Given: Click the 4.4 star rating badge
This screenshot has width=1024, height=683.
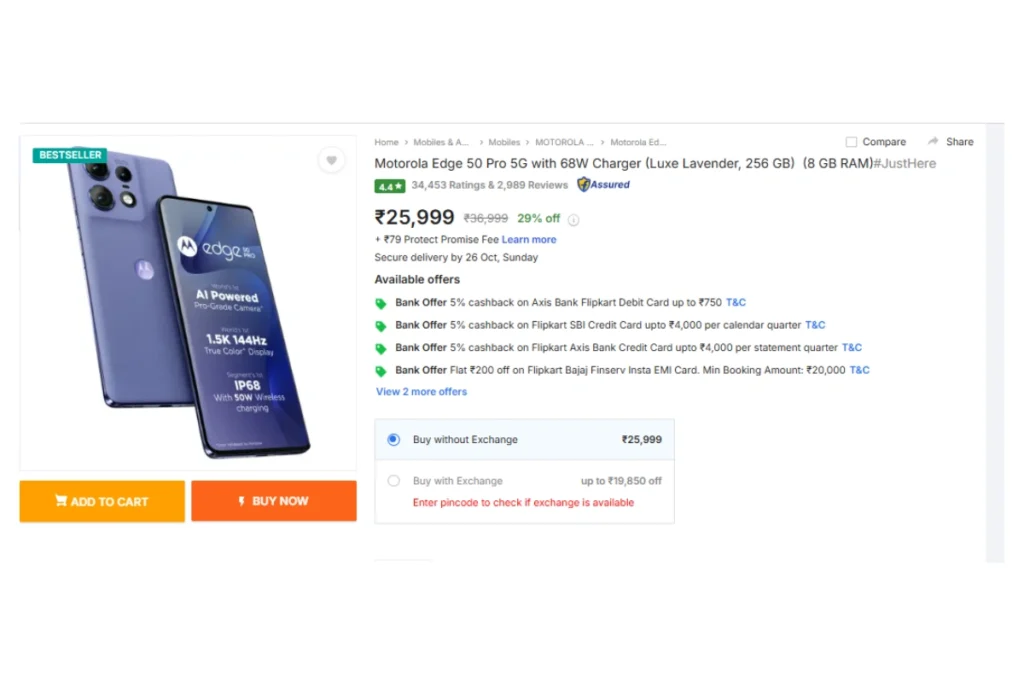Looking at the screenshot, I should point(389,186).
